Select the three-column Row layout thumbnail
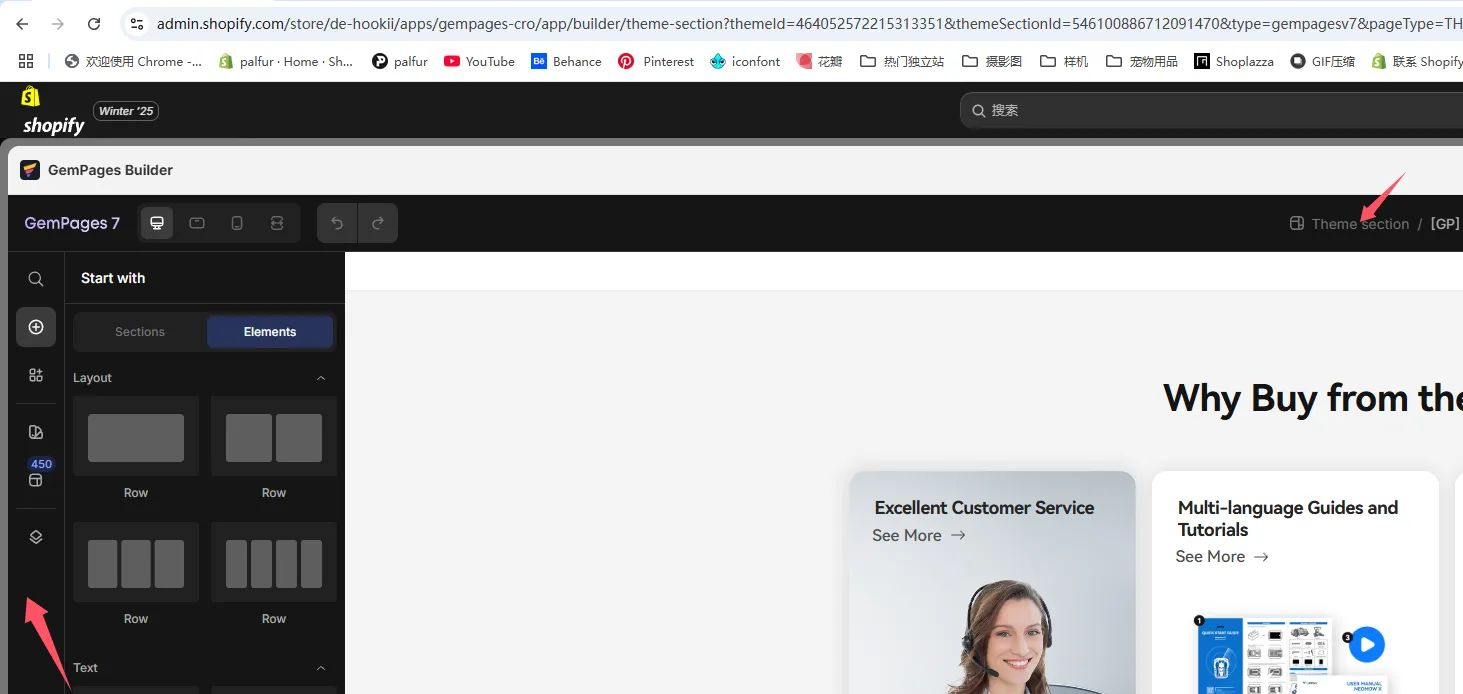Viewport: 1463px width, 694px height. 136,563
